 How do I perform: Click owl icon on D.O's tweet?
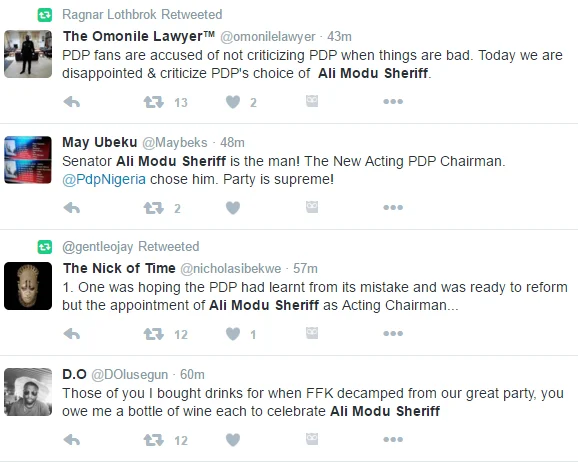click(312, 439)
